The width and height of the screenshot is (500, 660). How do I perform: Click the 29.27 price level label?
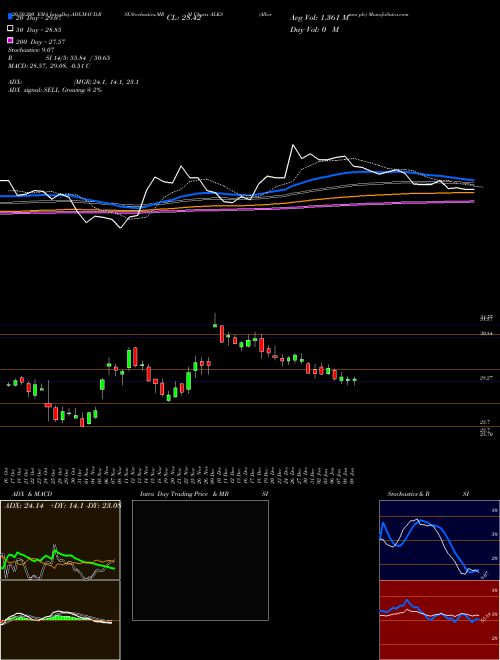tap(487, 378)
